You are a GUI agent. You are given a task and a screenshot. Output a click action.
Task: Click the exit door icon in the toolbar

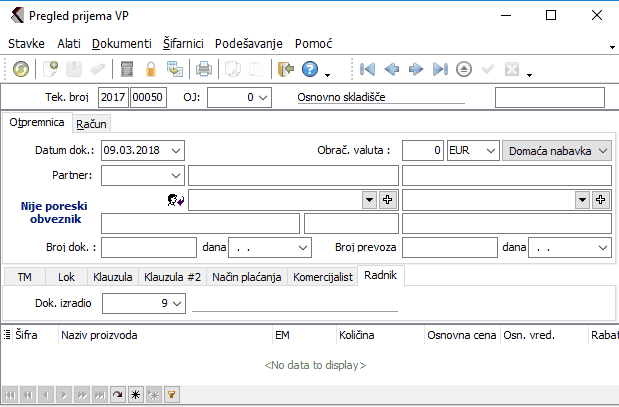(x=285, y=69)
